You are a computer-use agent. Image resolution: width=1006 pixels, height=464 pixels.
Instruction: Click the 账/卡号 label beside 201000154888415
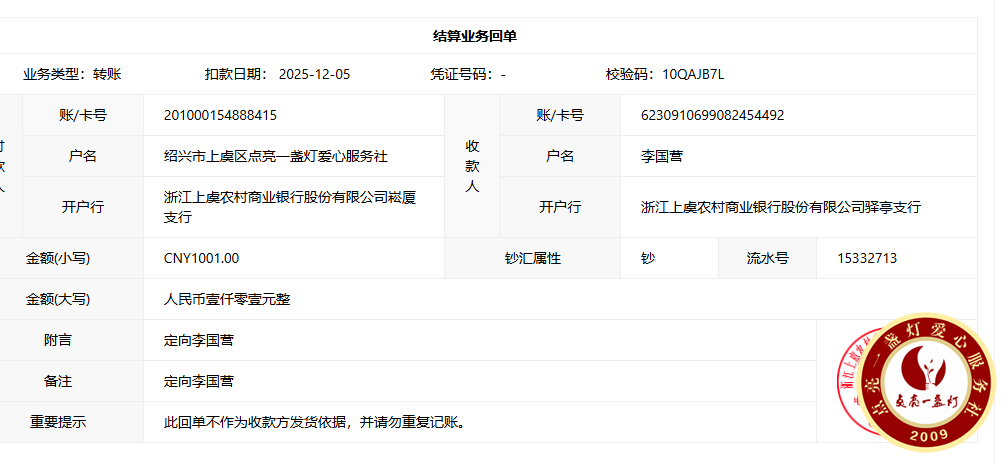pyautogui.click(x=83, y=116)
